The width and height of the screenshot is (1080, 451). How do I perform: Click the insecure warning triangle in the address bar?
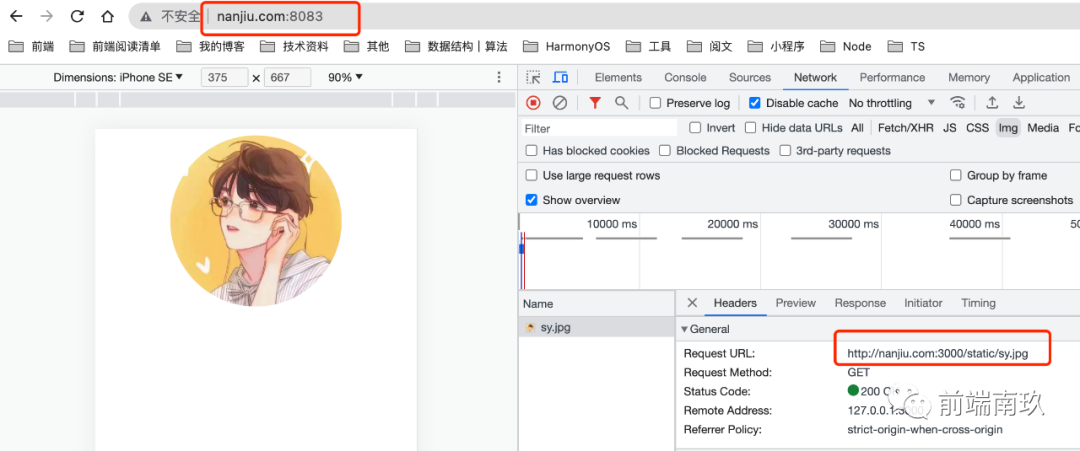tap(145, 17)
